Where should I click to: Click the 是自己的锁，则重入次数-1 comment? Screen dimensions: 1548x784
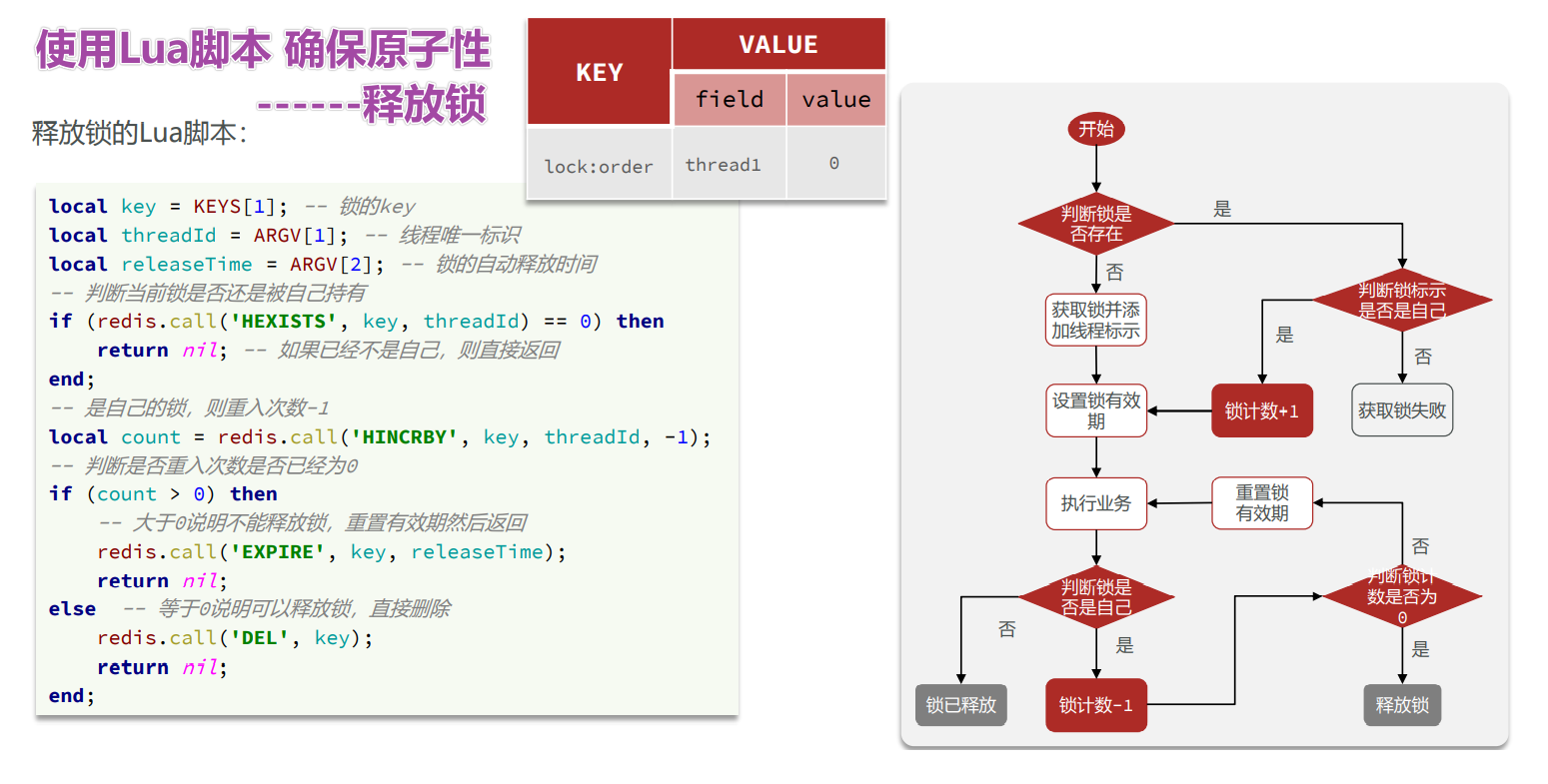coord(189,408)
